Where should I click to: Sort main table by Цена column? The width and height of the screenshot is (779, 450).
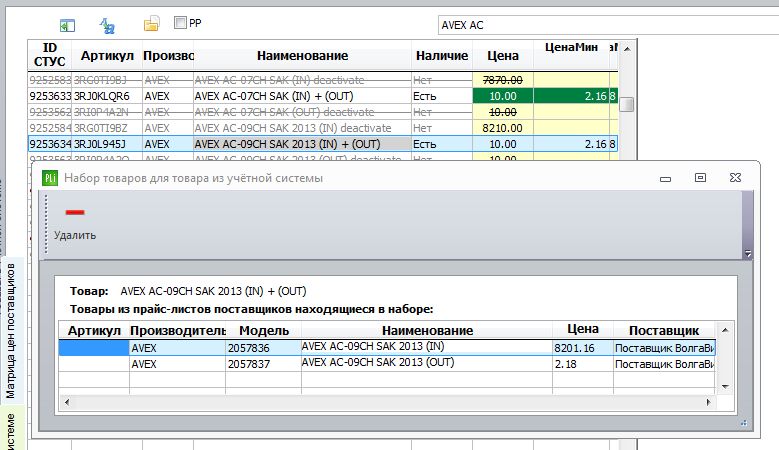pyautogui.click(x=502, y=55)
